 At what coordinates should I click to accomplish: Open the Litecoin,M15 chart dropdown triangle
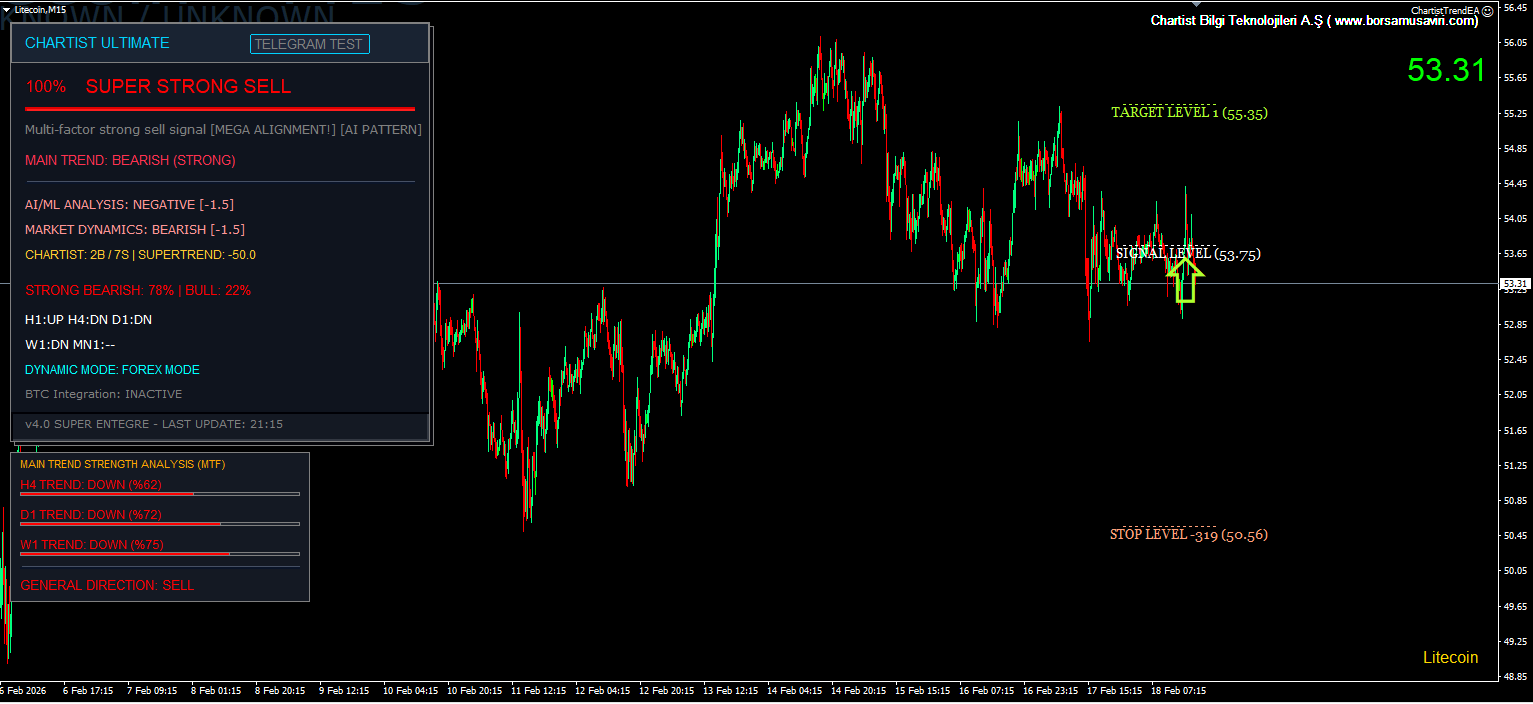(x=7, y=9)
